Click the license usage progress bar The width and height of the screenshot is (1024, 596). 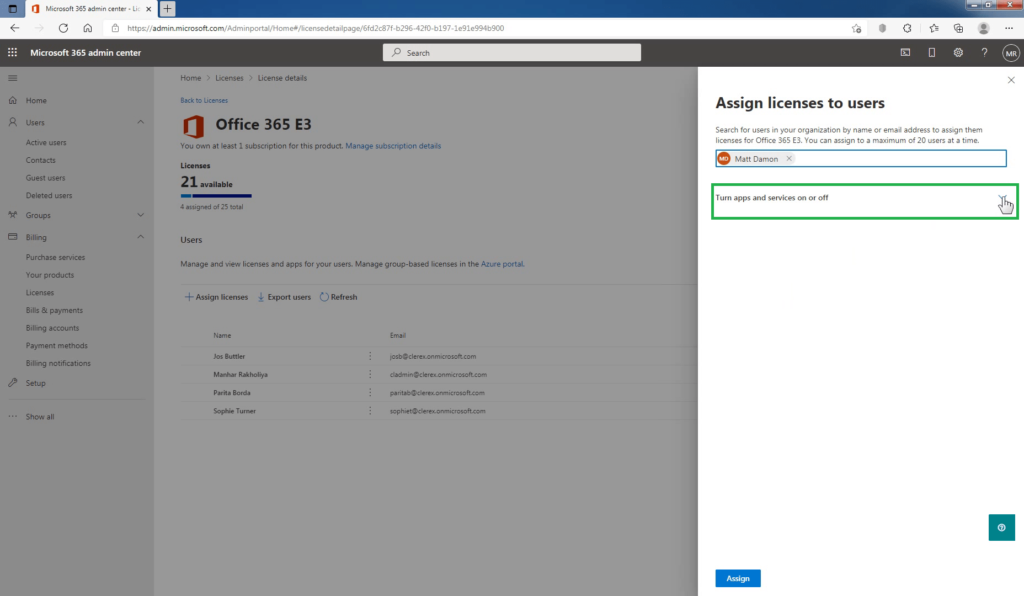tap(216, 196)
